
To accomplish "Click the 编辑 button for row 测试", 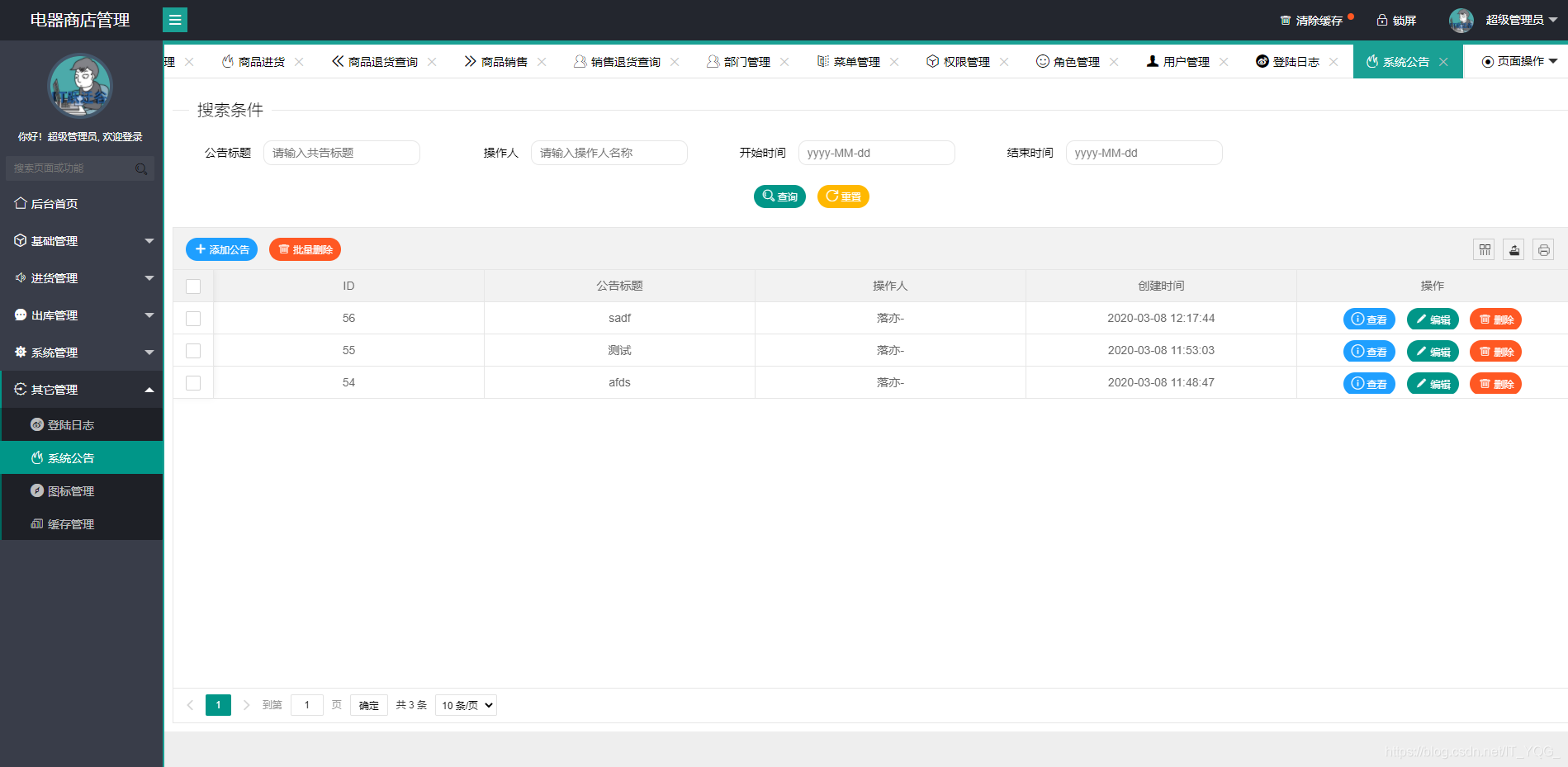I will (x=1433, y=350).
